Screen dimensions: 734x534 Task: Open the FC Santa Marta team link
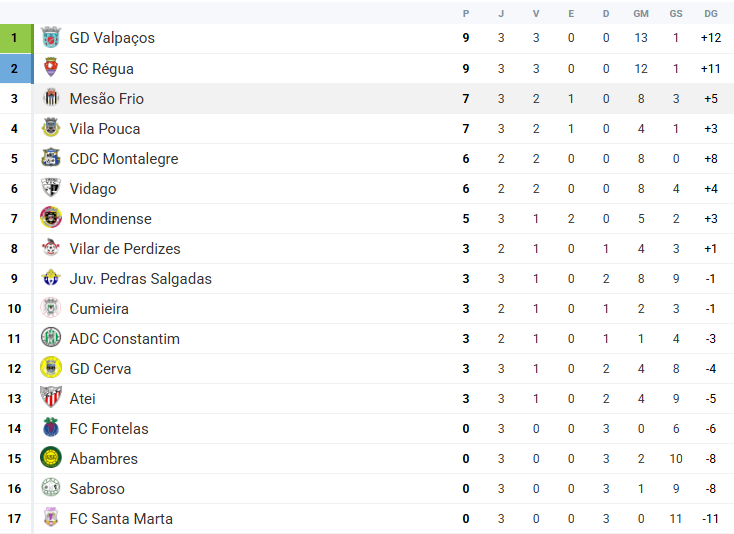[x=121, y=519]
